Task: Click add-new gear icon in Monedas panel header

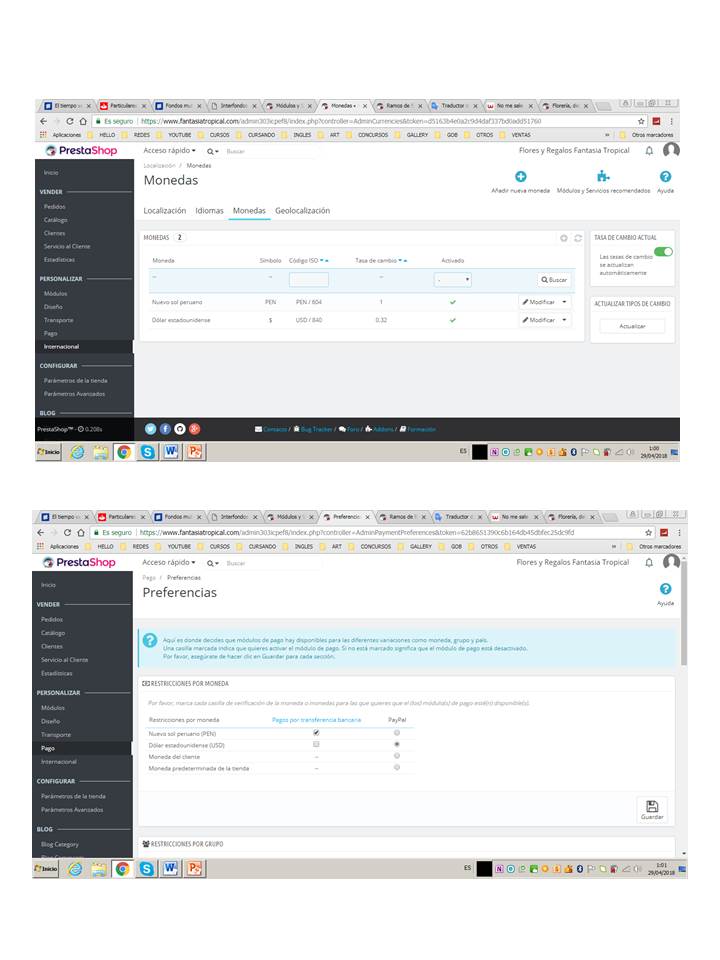Action: (x=564, y=238)
